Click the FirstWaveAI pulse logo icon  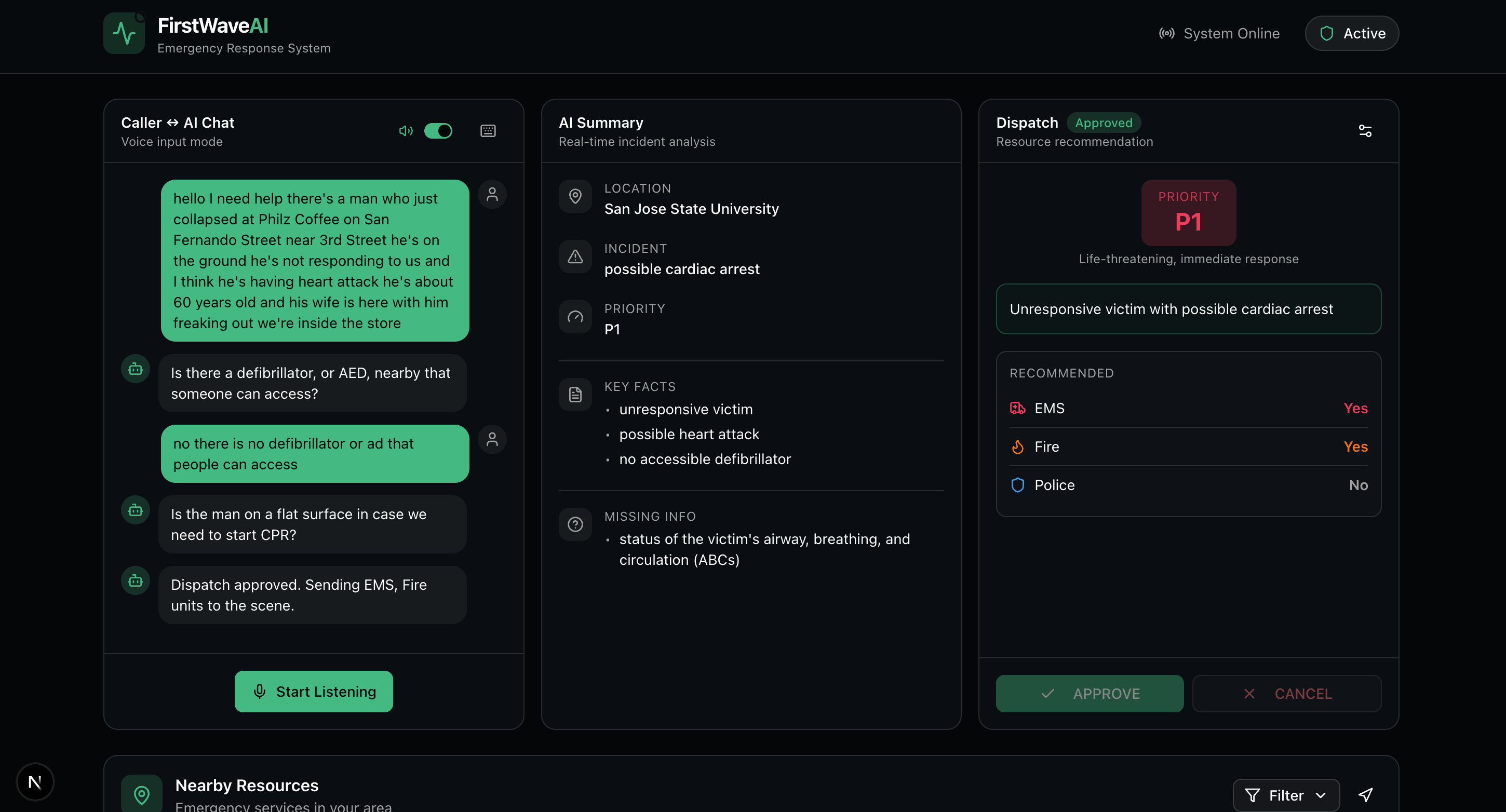[x=124, y=33]
